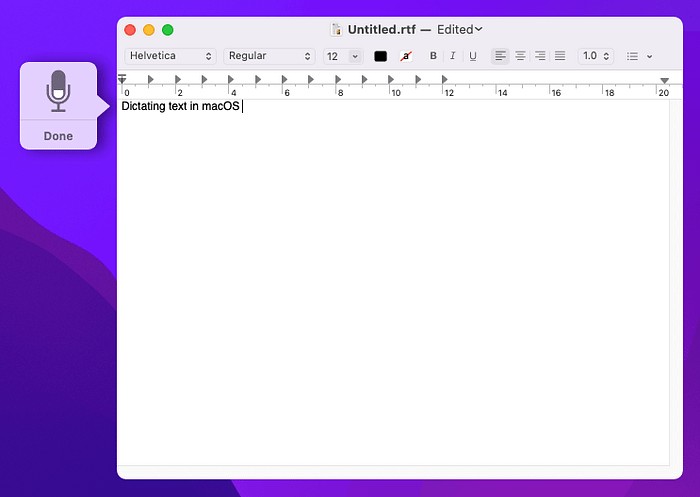Justify the text
The height and width of the screenshot is (497, 700).
(x=560, y=56)
